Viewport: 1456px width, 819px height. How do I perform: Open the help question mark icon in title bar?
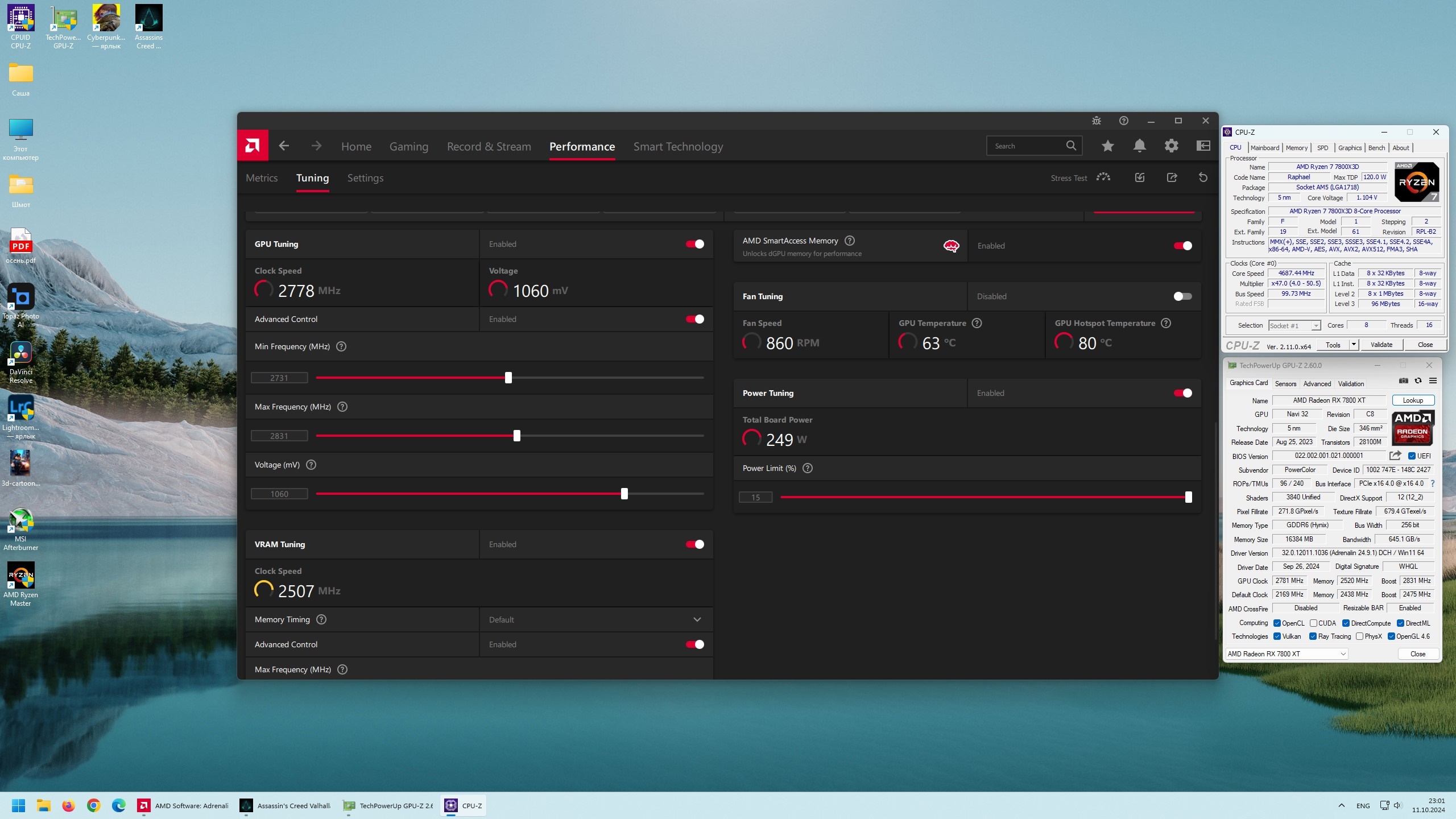1124,121
